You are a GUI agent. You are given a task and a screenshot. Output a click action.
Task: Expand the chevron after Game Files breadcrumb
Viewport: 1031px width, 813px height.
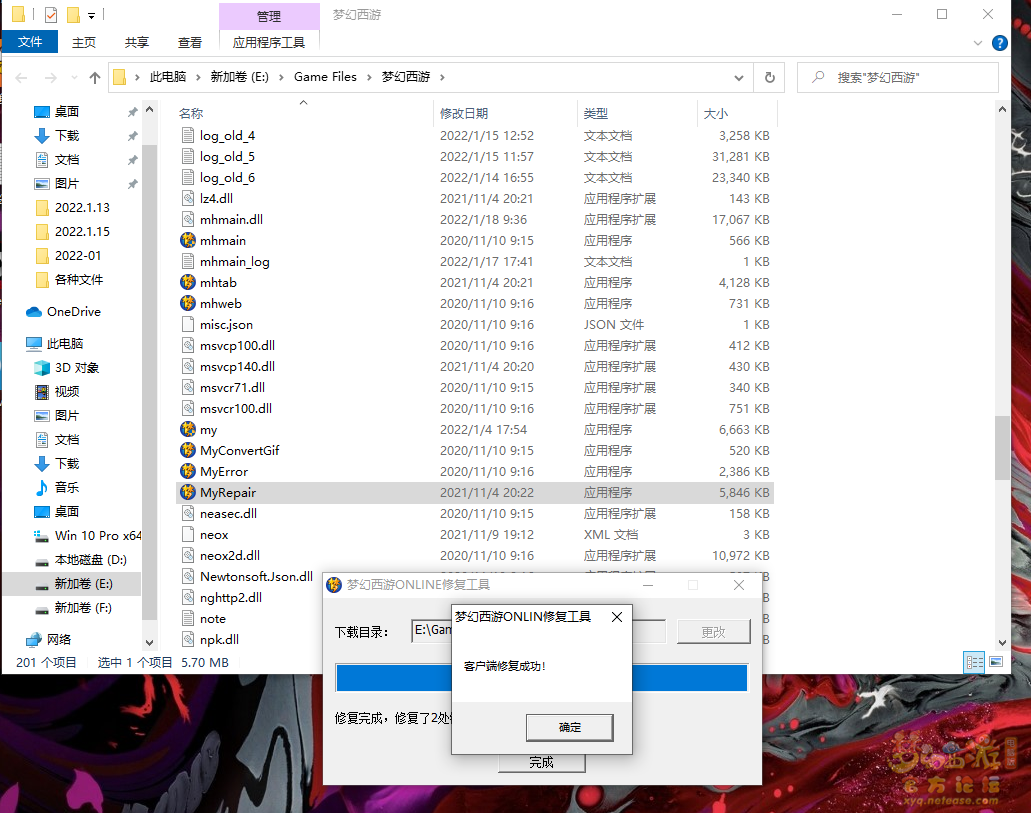[369, 78]
